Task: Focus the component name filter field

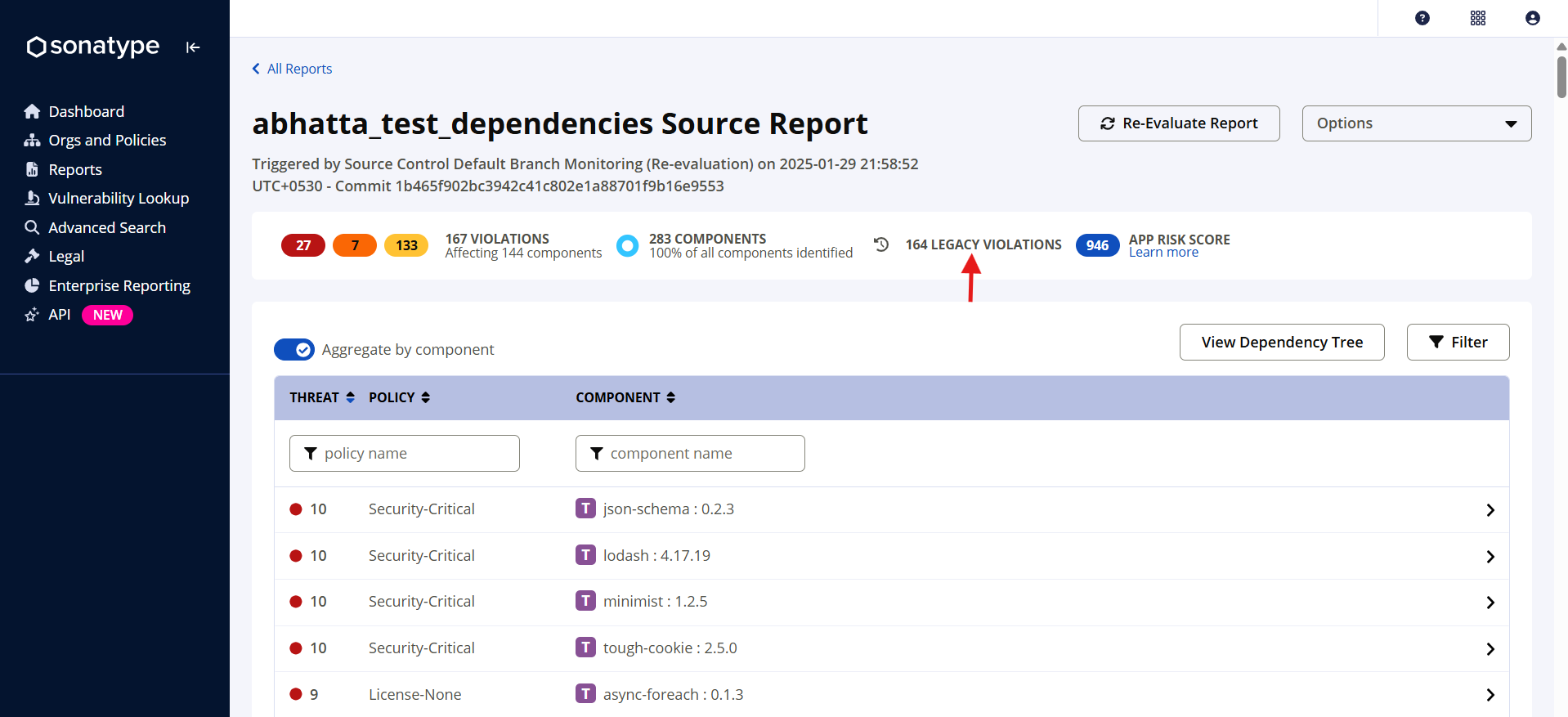Action: (x=690, y=454)
